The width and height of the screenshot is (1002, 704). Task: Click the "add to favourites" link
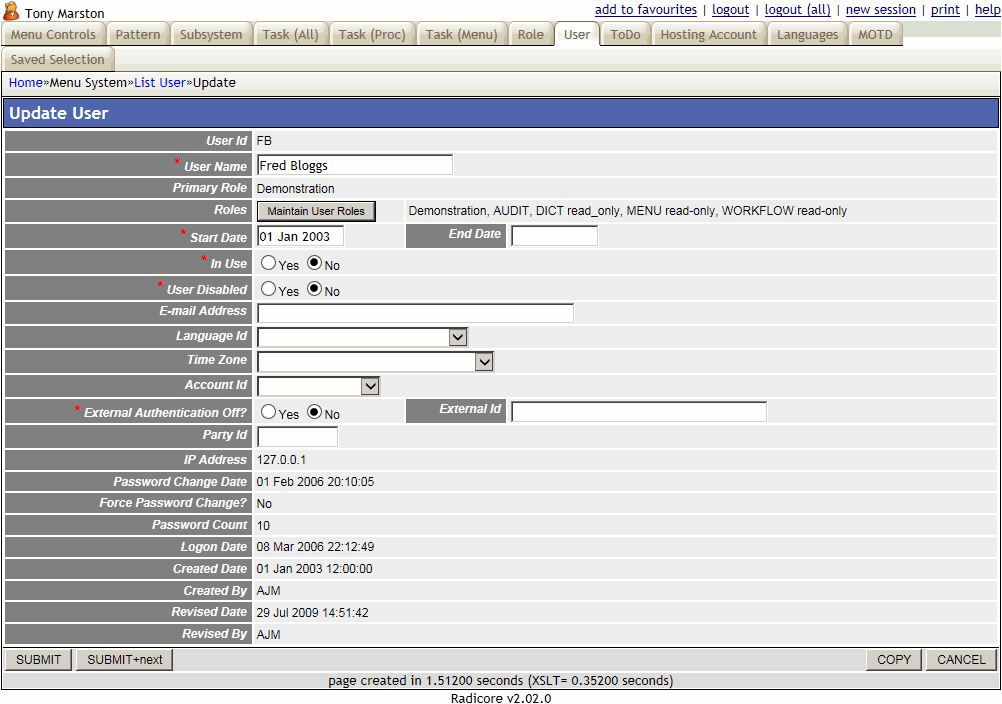coord(645,9)
